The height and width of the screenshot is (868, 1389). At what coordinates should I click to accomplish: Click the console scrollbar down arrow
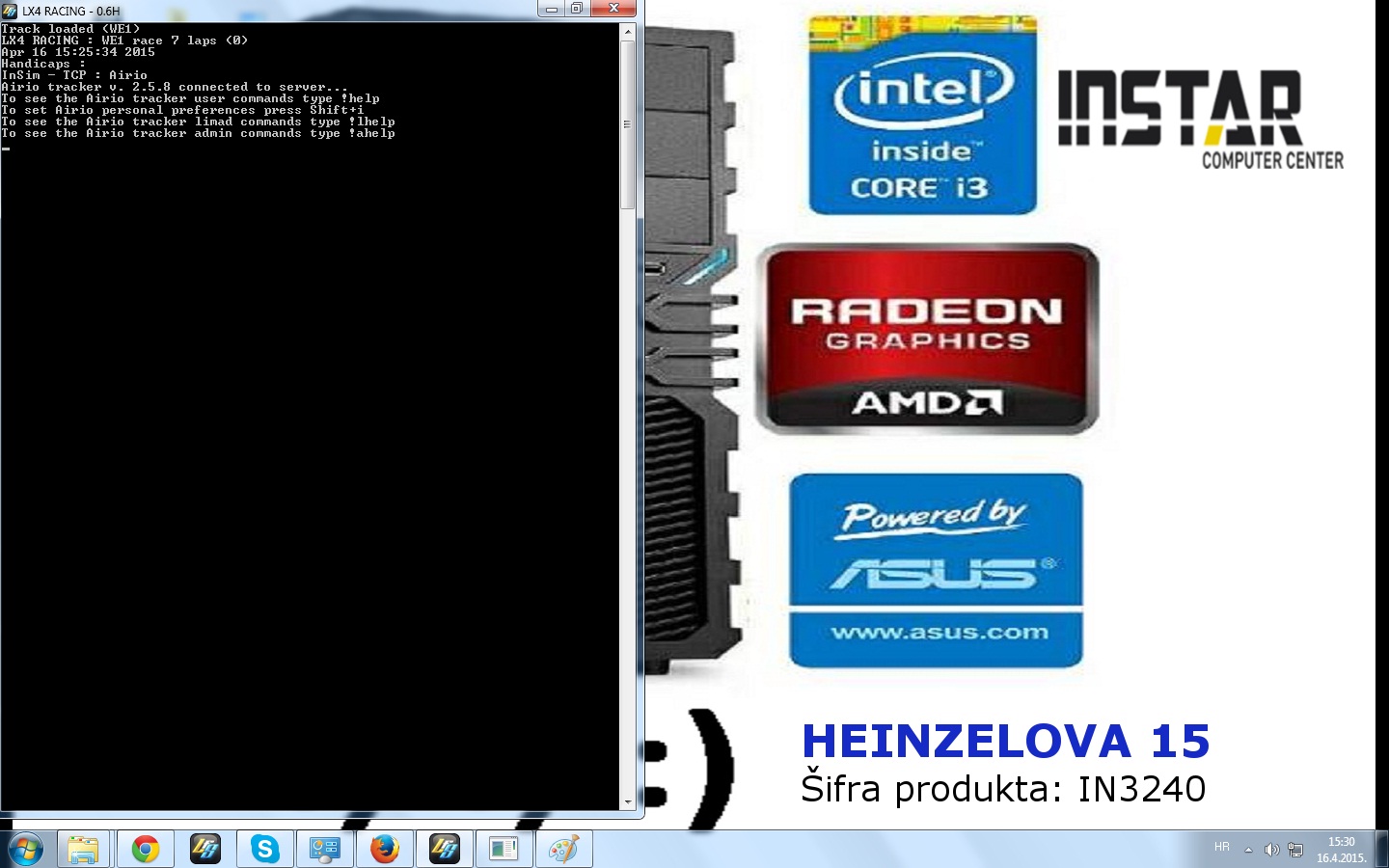tap(628, 801)
